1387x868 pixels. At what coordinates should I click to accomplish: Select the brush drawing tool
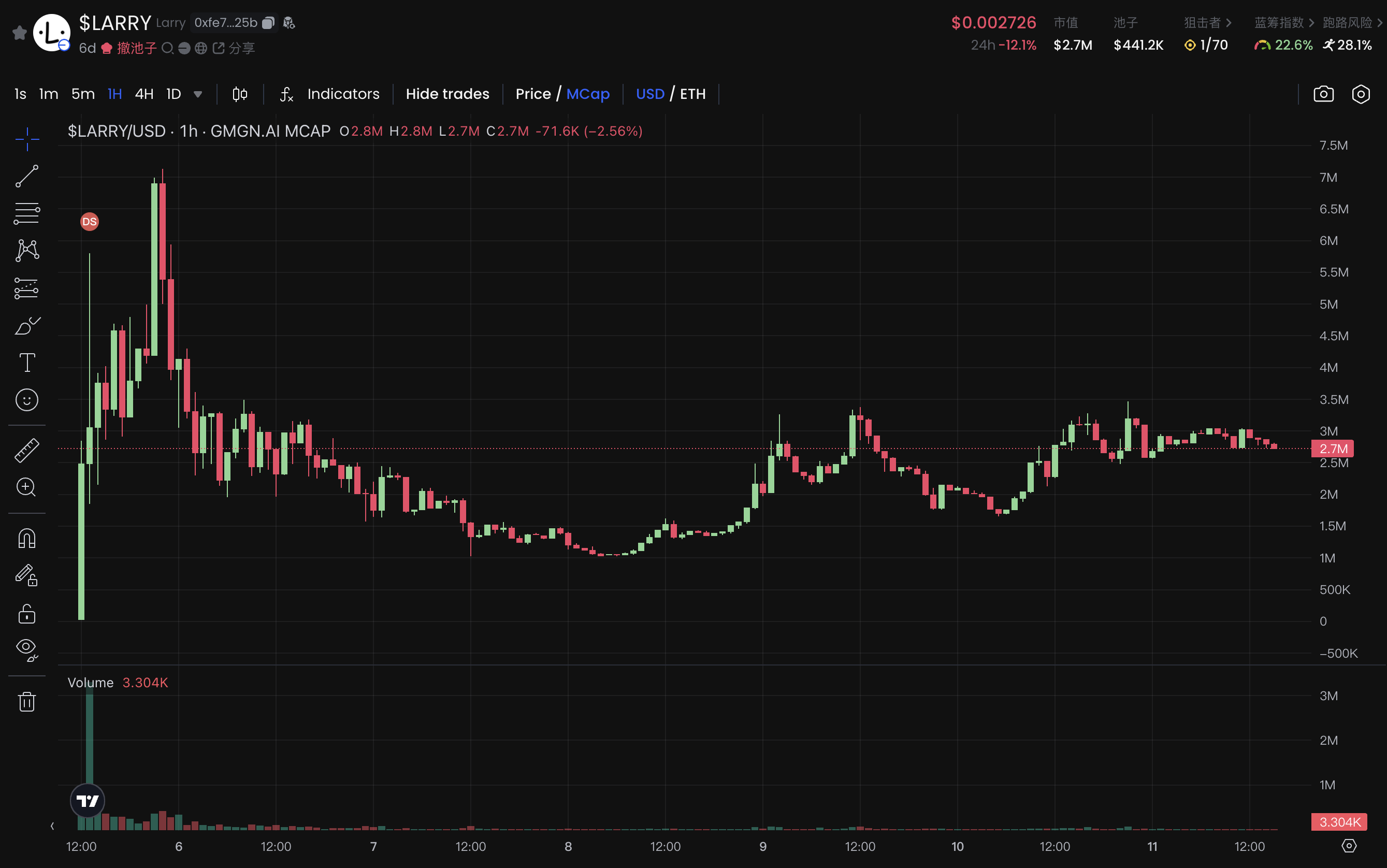coord(26,325)
